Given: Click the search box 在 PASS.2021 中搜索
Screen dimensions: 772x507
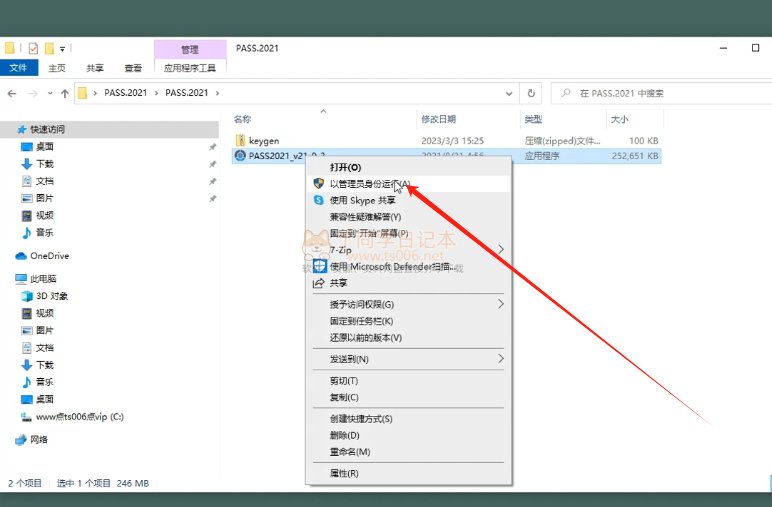Looking at the screenshot, I should (661, 93).
